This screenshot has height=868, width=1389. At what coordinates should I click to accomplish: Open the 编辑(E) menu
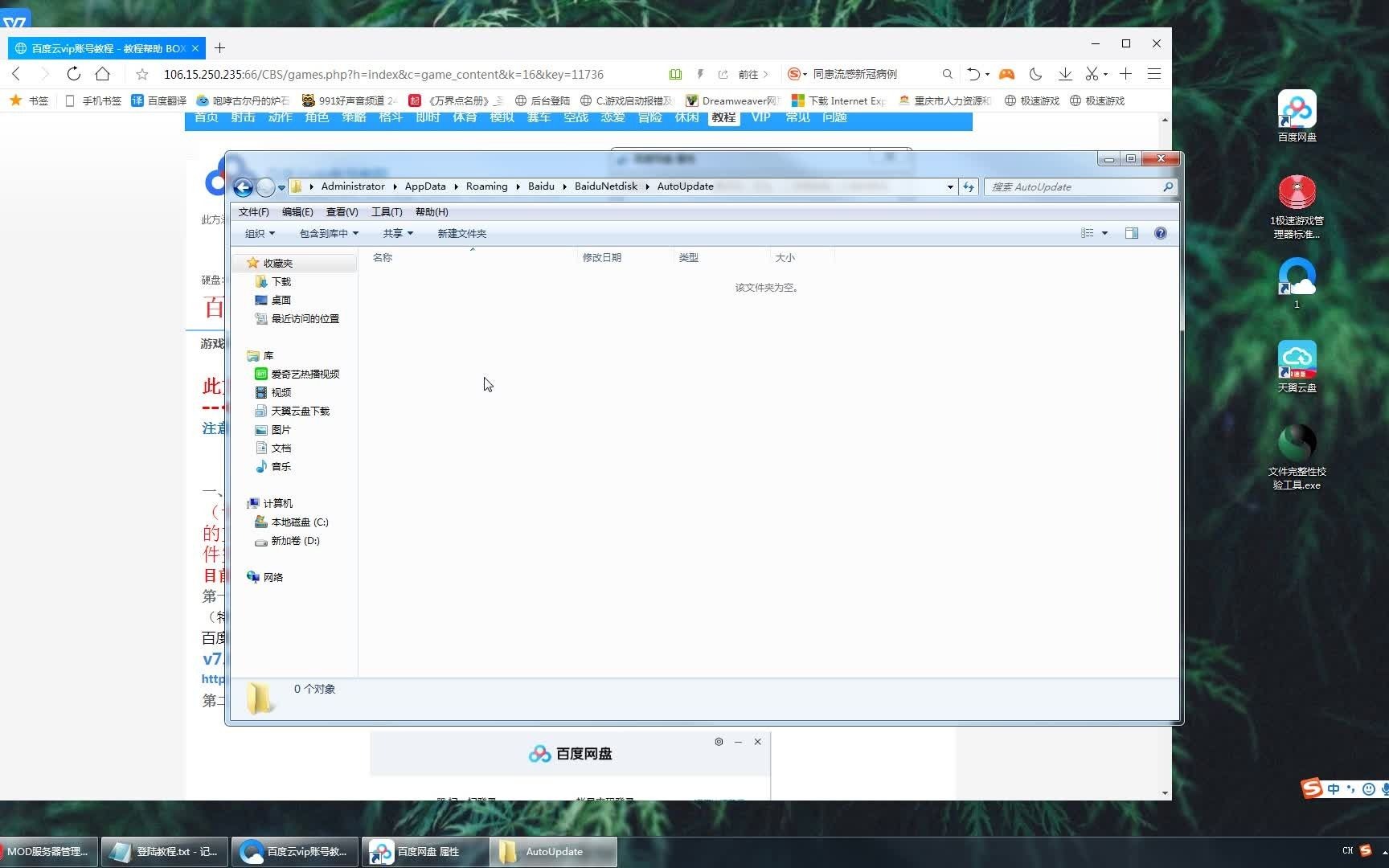(x=297, y=212)
